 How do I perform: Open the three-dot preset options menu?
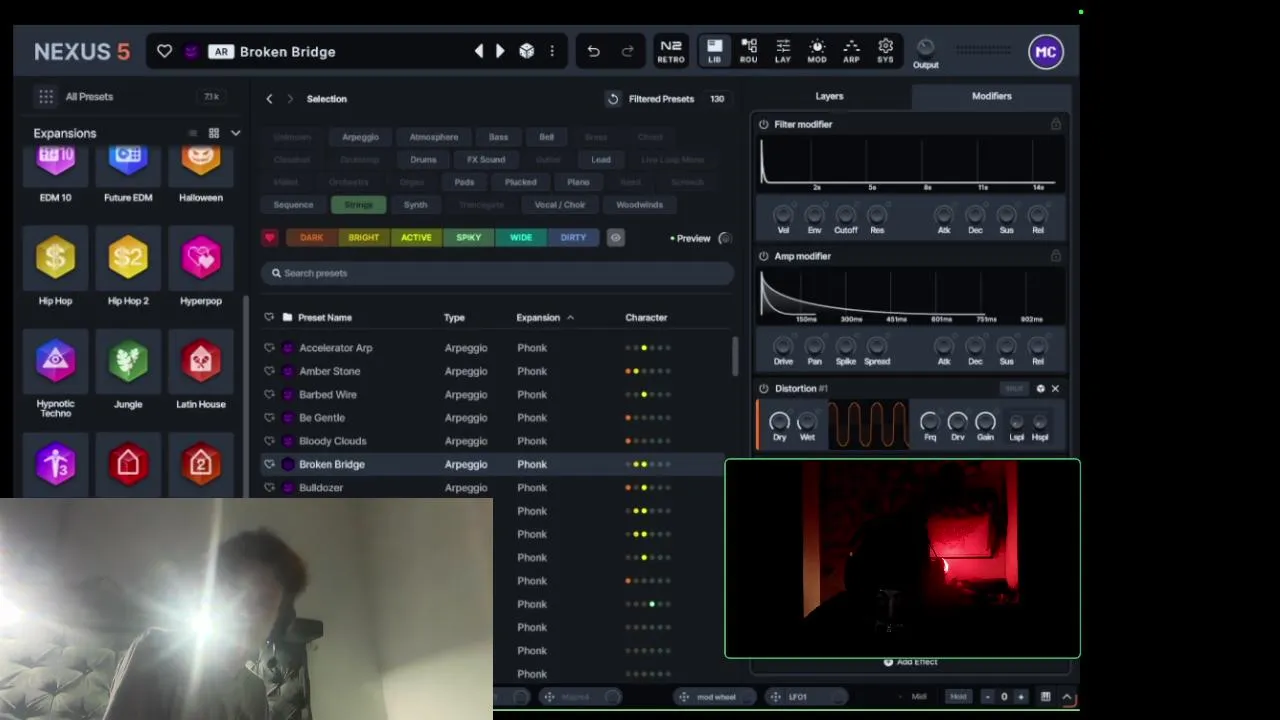pos(552,51)
